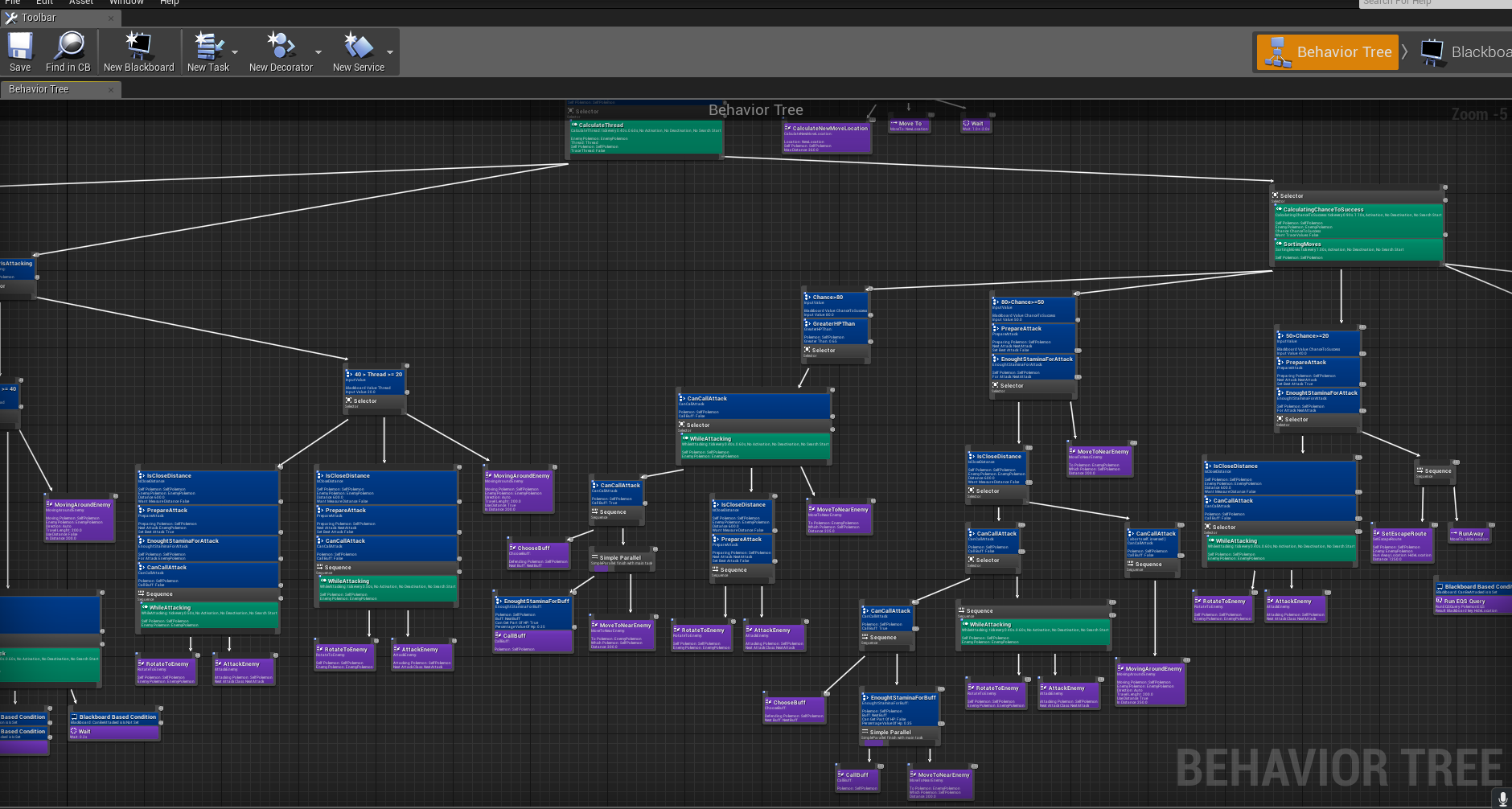Click the New Task toolbar icon

click(208, 52)
